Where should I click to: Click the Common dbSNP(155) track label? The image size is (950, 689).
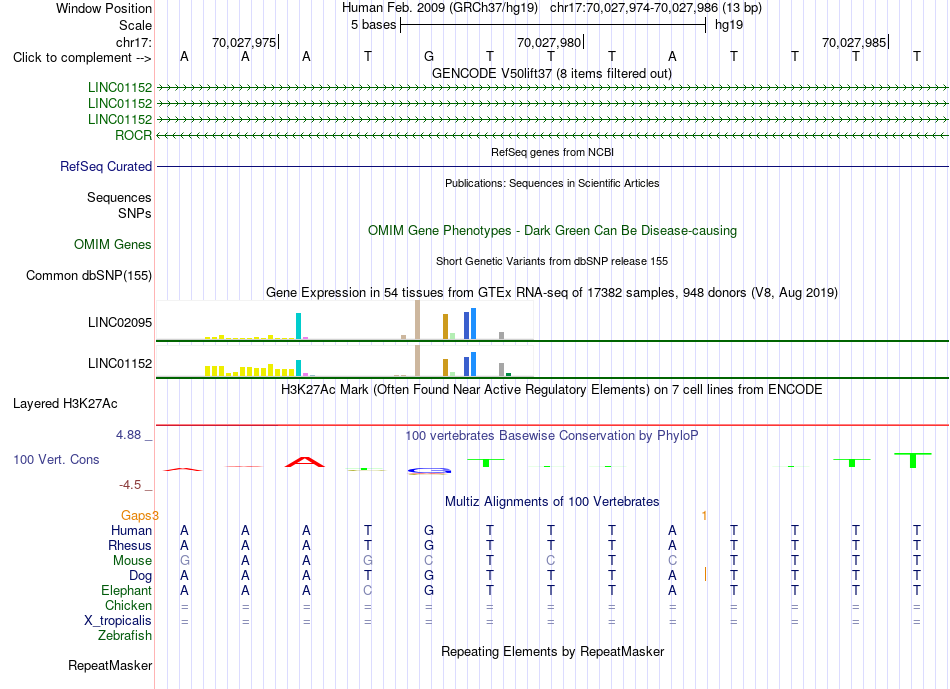click(x=89, y=275)
